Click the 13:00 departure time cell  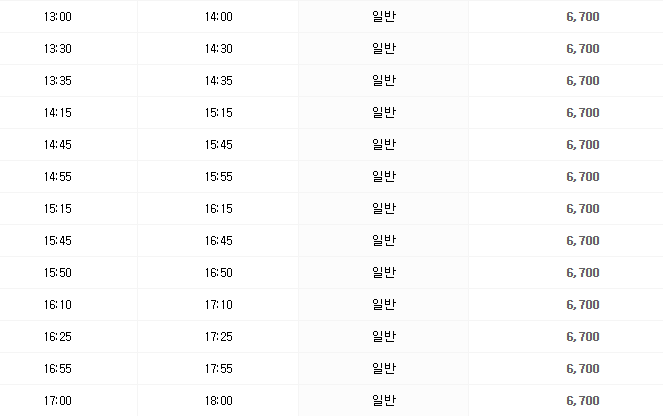(58, 17)
